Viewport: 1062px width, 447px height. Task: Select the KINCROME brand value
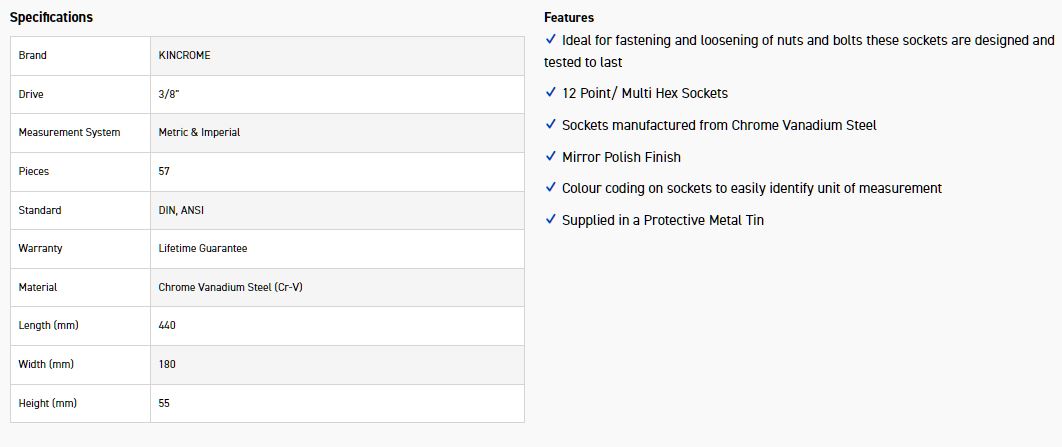[184, 55]
